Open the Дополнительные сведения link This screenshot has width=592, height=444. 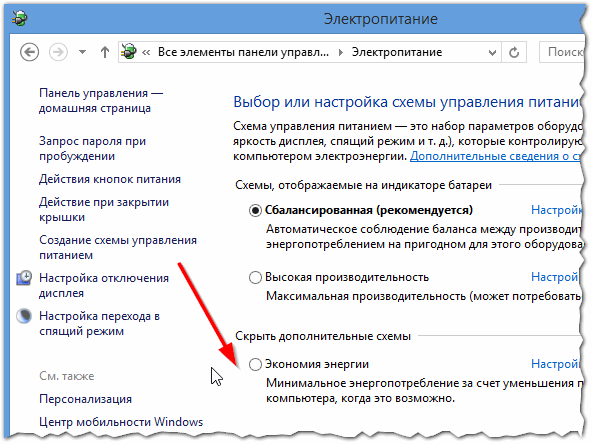[x=495, y=156]
